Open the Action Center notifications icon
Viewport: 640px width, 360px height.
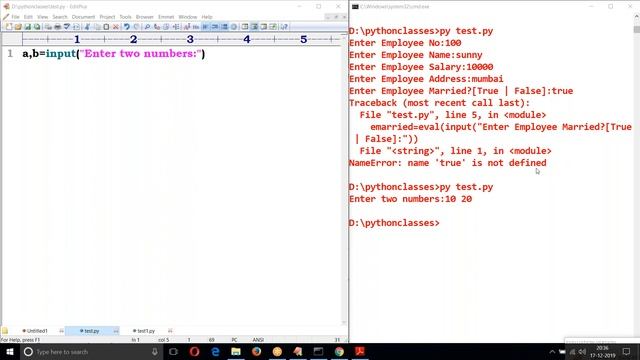pos(627,352)
